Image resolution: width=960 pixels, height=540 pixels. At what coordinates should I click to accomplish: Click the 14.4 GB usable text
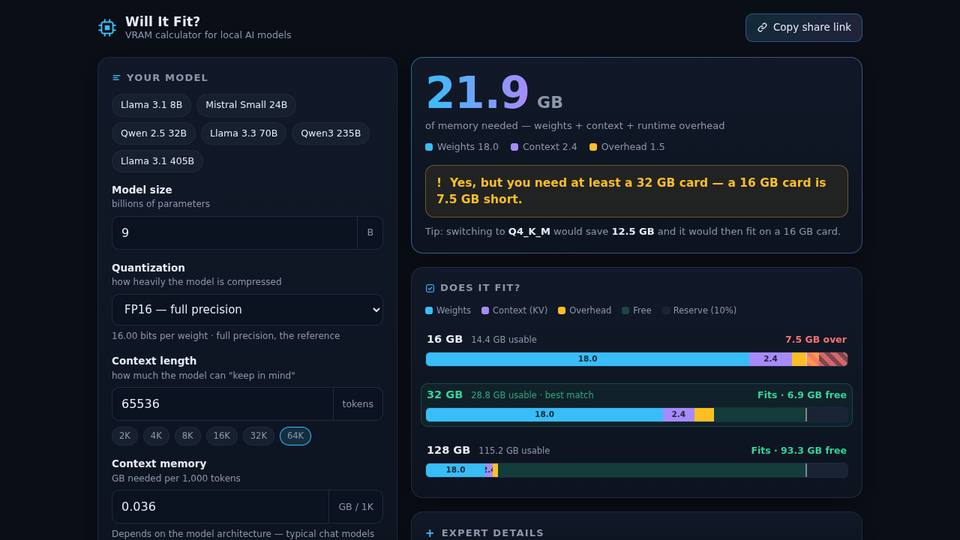click(x=504, y=340)
